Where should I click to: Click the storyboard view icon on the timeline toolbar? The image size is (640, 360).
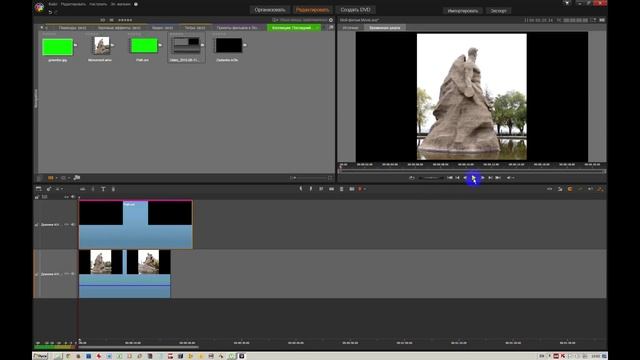(x=38, y=189)
